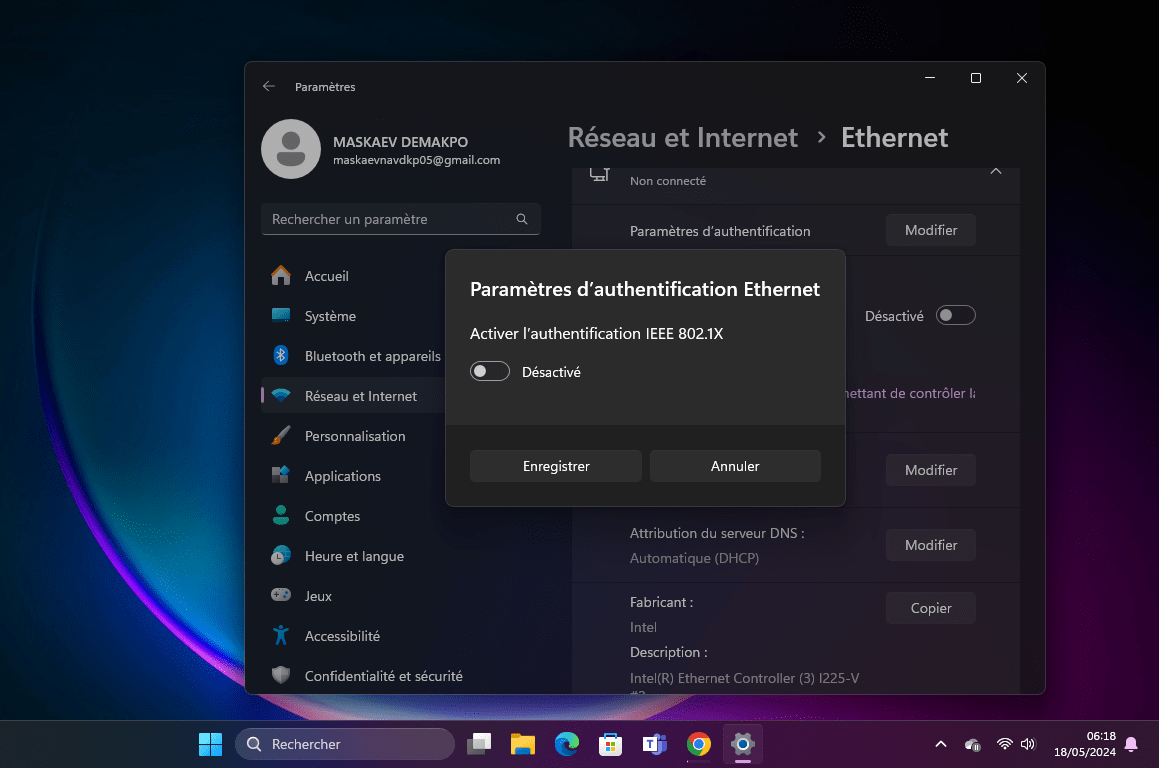This screenshot has height=768, width=1159.
Task: Click the Réseau et Internet breadcrumb
Action: (x=683, y=137)
